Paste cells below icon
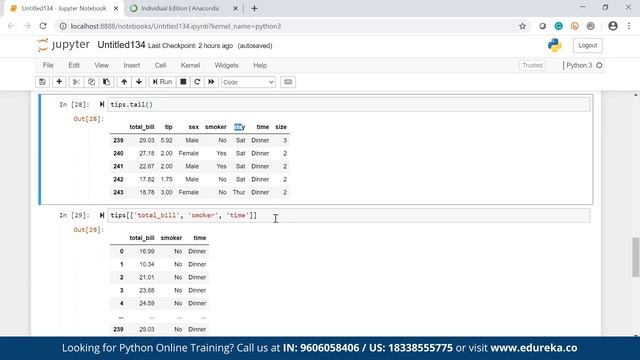The height and width of the screenshot is (360, 640). click(107, 82)
